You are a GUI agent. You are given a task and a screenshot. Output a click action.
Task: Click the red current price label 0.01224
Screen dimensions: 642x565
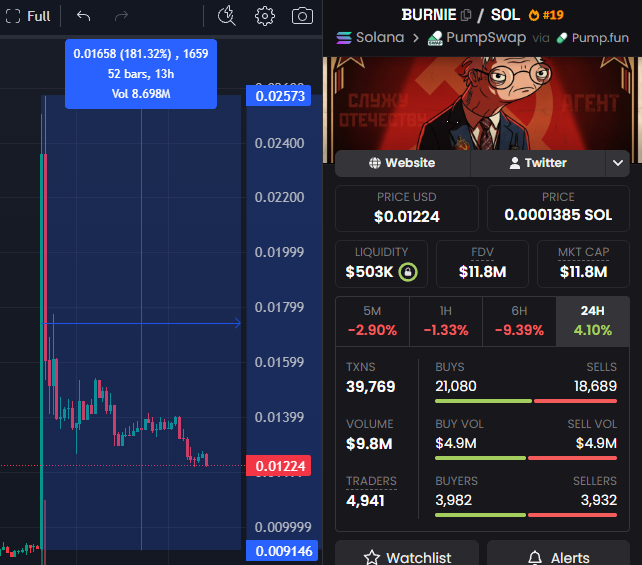coord(278,466)
